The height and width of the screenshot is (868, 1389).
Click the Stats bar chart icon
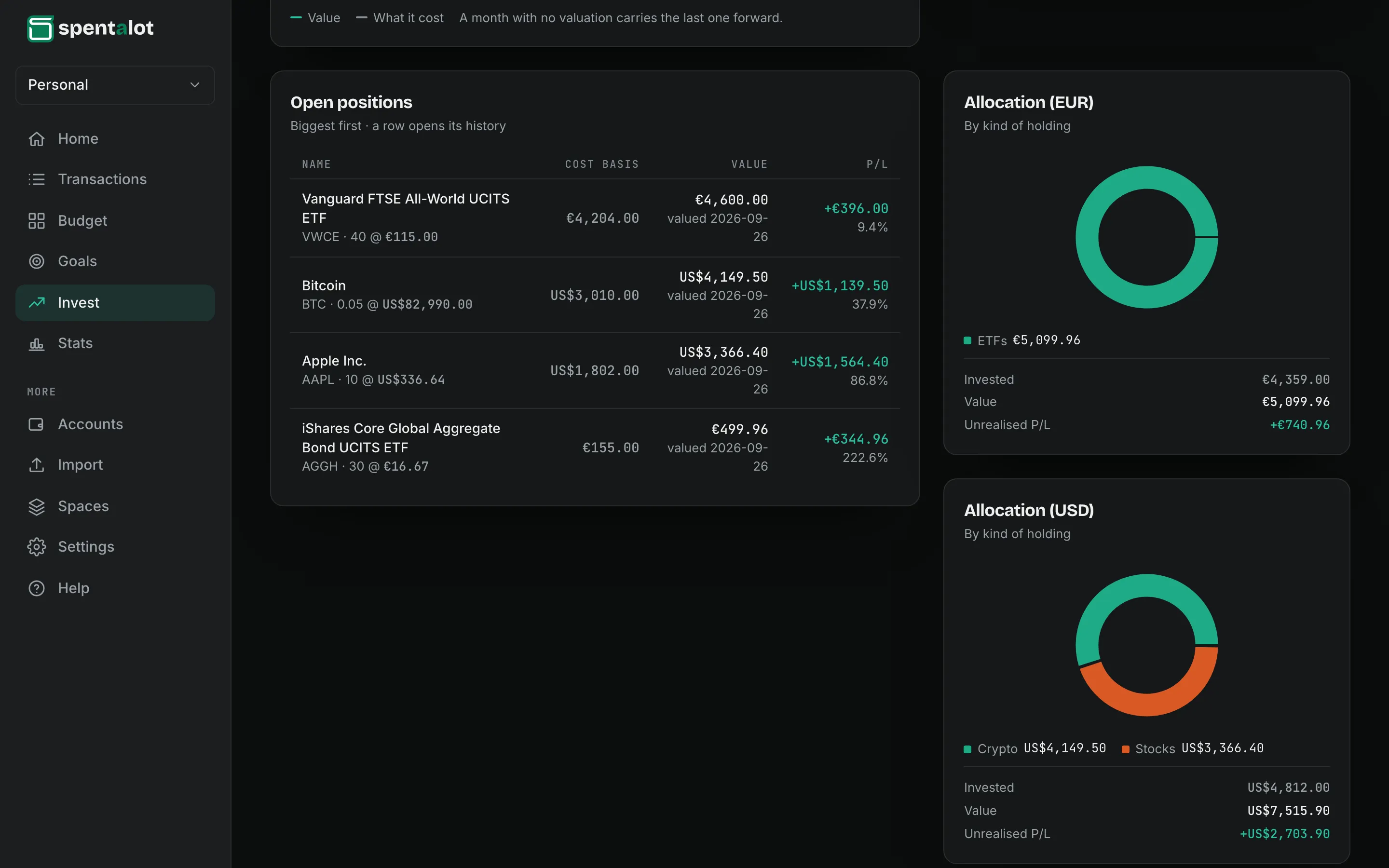(37, 343)
